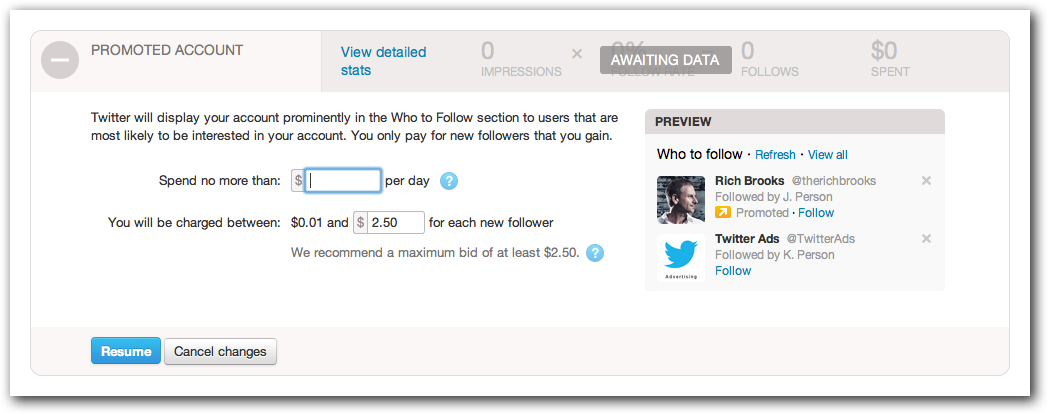Dismiss Rich Brooks suggestion with the X

coord(926,181)
